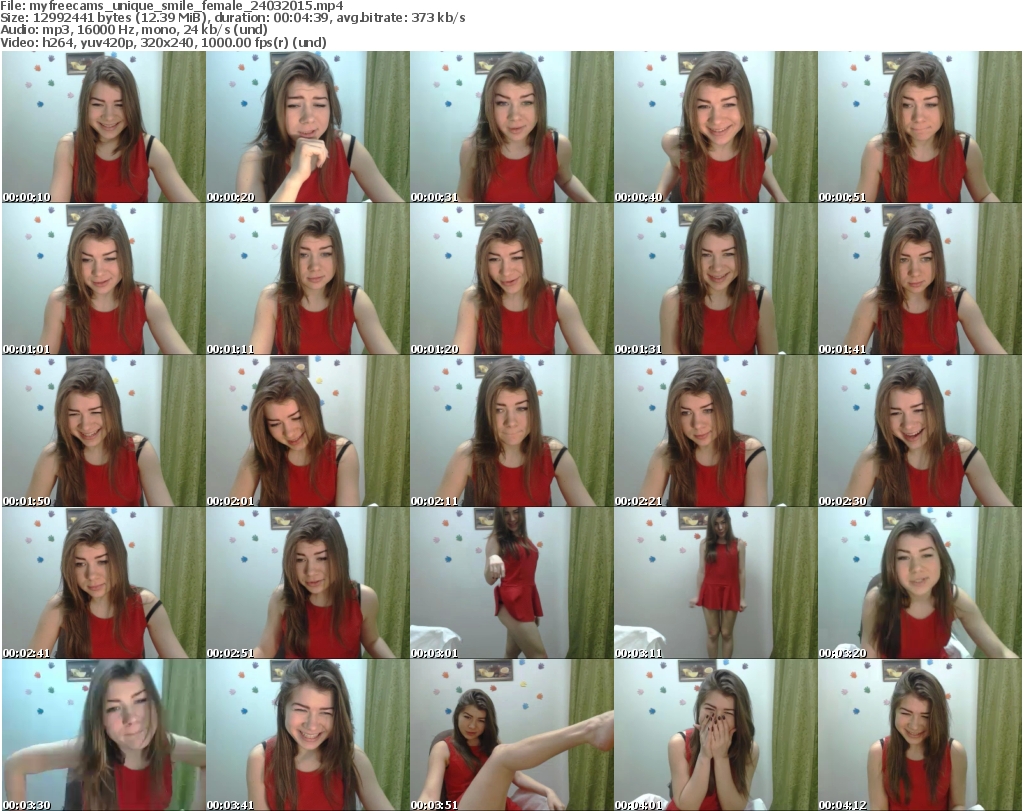The height and width of the screenshot is (811, 1024).
Task: Open the thumbnail frame stamped 00:02:21
Action: [716, 431]
